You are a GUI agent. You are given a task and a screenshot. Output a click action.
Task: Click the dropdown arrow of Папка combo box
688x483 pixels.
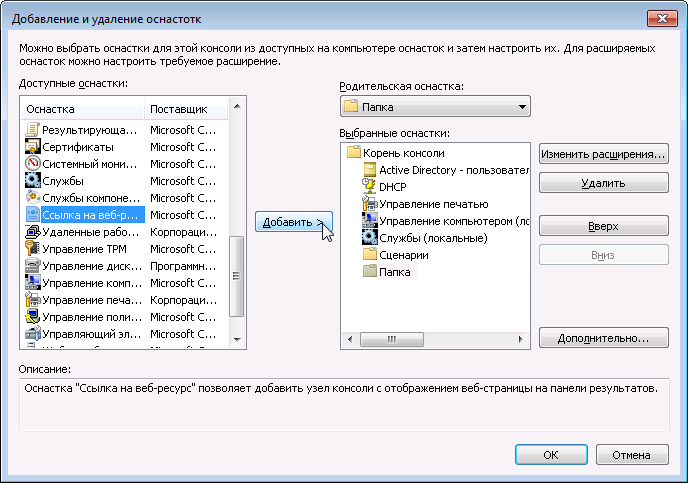[x=522, y=107]
